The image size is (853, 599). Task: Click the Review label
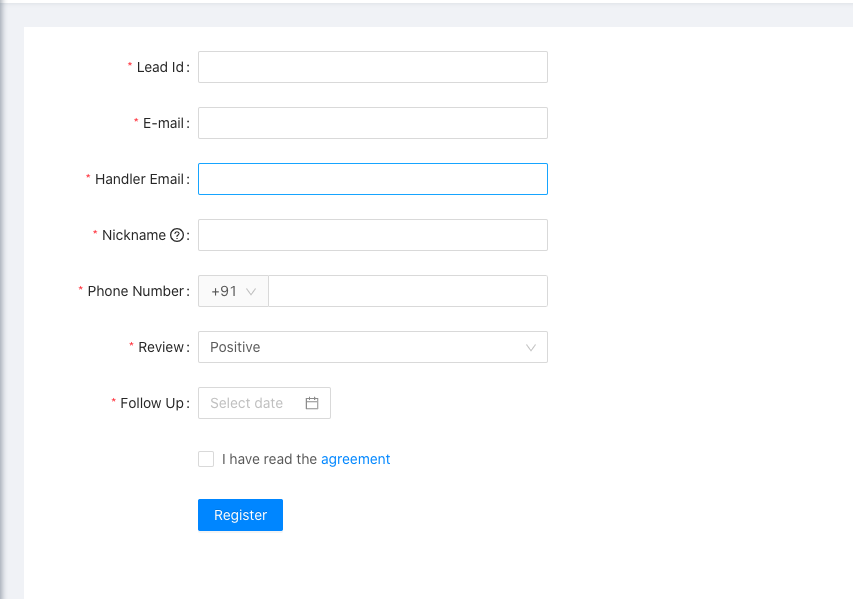coord(161,347)
